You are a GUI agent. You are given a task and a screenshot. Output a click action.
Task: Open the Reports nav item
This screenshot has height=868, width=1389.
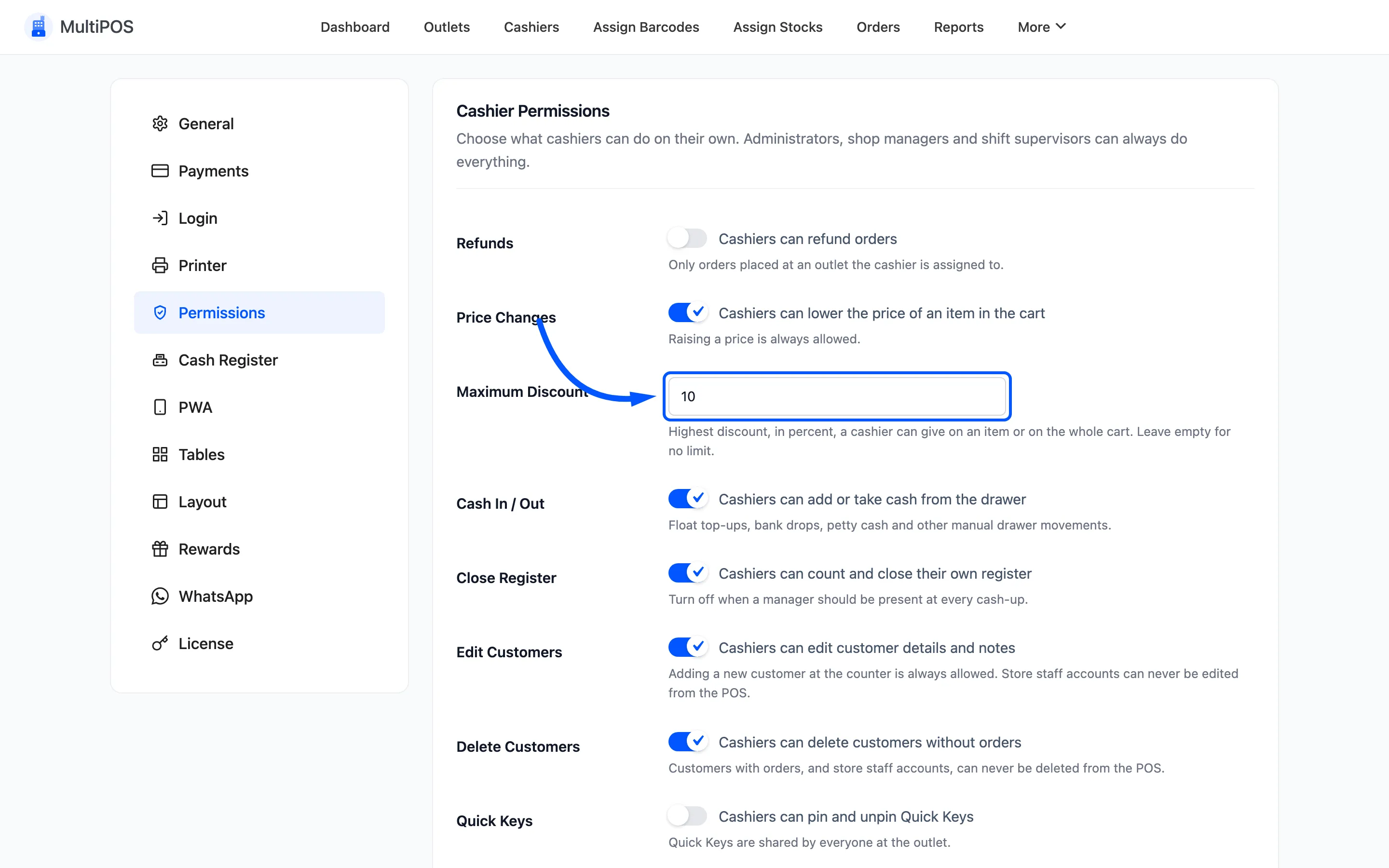coord(958,27)
